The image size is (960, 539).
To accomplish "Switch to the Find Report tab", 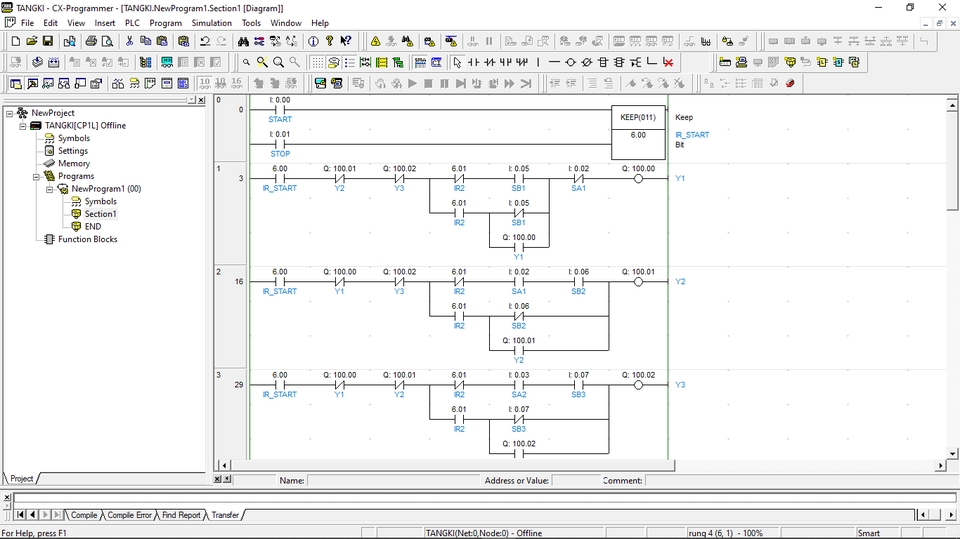I will tap(181, 515).
